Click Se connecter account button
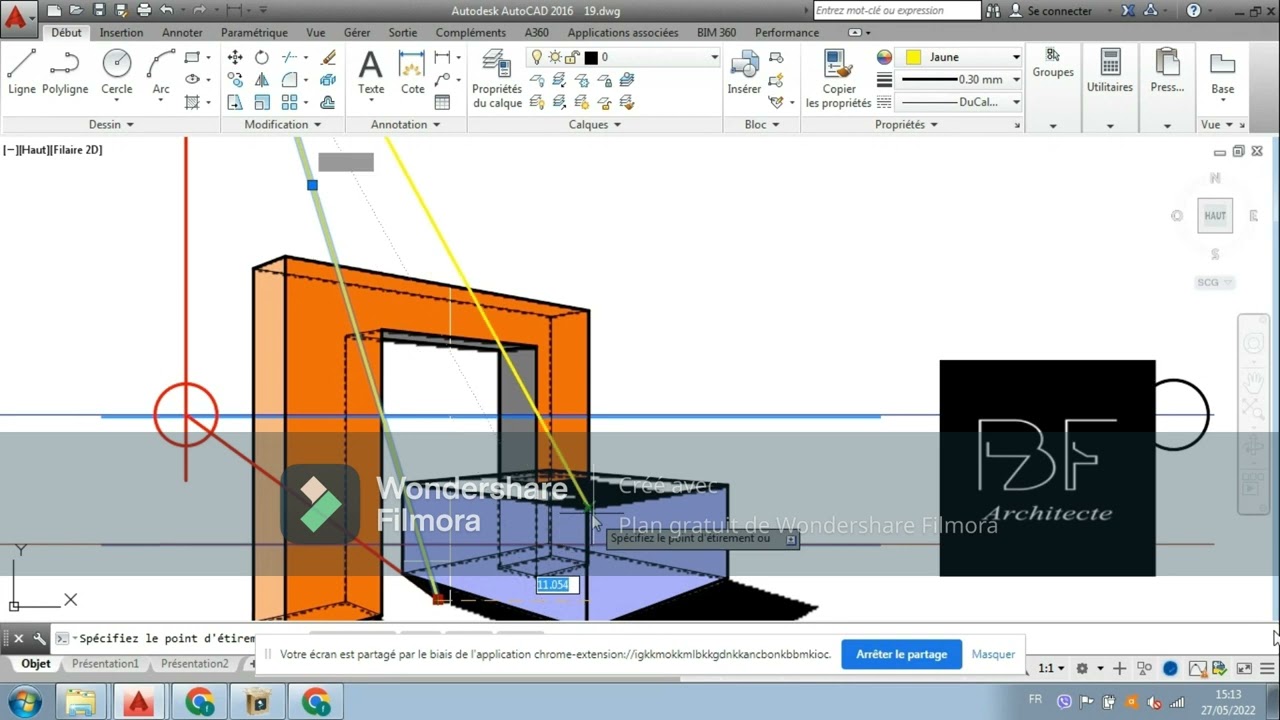Viewport: 1280px width, 720px height. (1051, 11)
